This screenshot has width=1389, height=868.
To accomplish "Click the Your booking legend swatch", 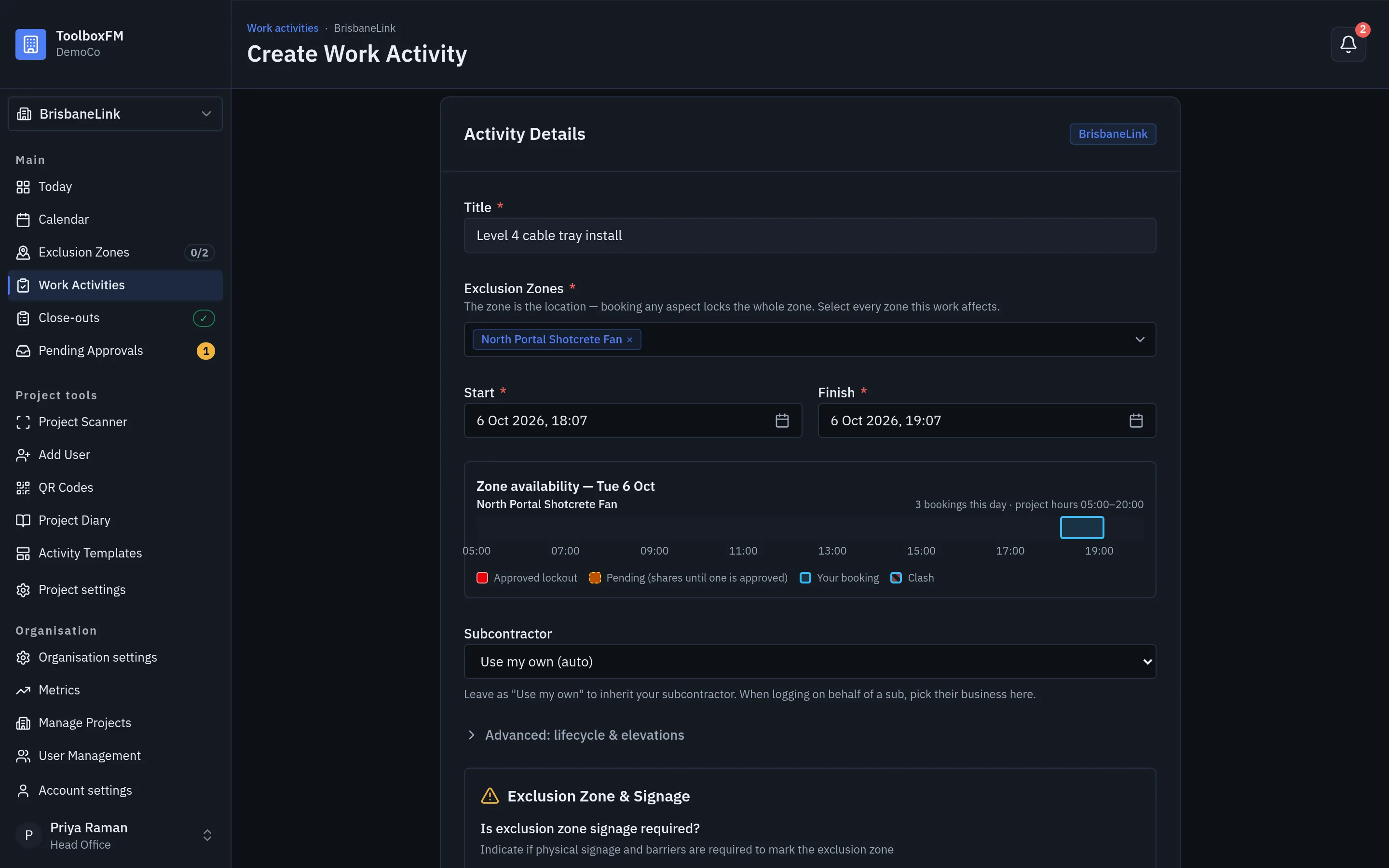I will [x=805, y=578].
